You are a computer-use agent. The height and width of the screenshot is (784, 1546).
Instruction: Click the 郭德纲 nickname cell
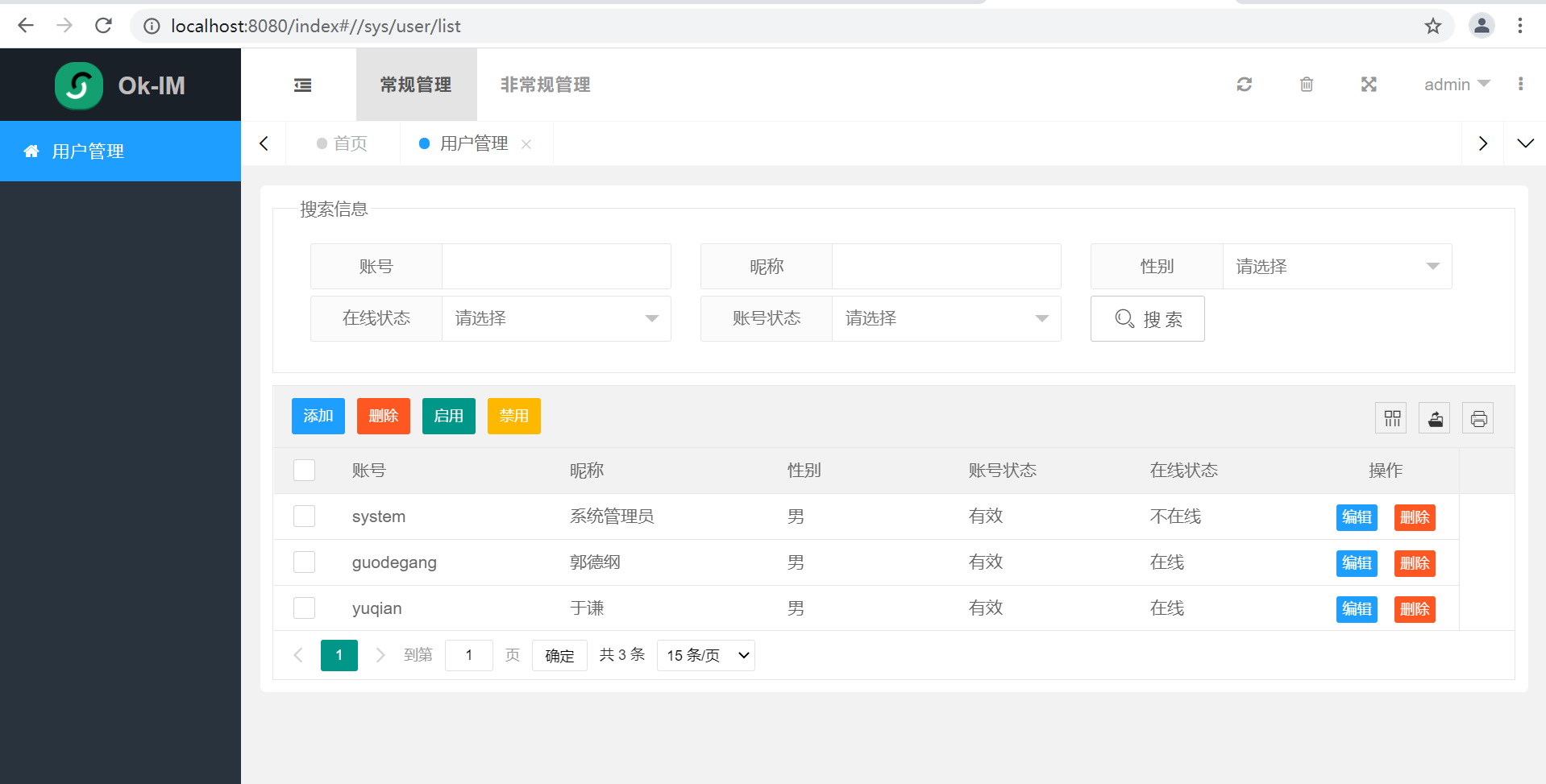[595, 562]
